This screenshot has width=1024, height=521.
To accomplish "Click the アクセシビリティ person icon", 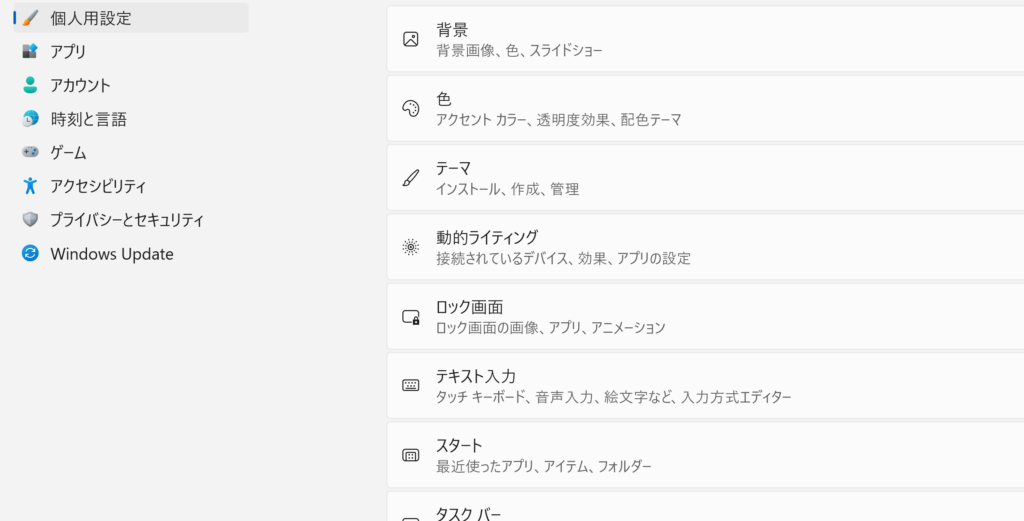I will click(30, 186).
